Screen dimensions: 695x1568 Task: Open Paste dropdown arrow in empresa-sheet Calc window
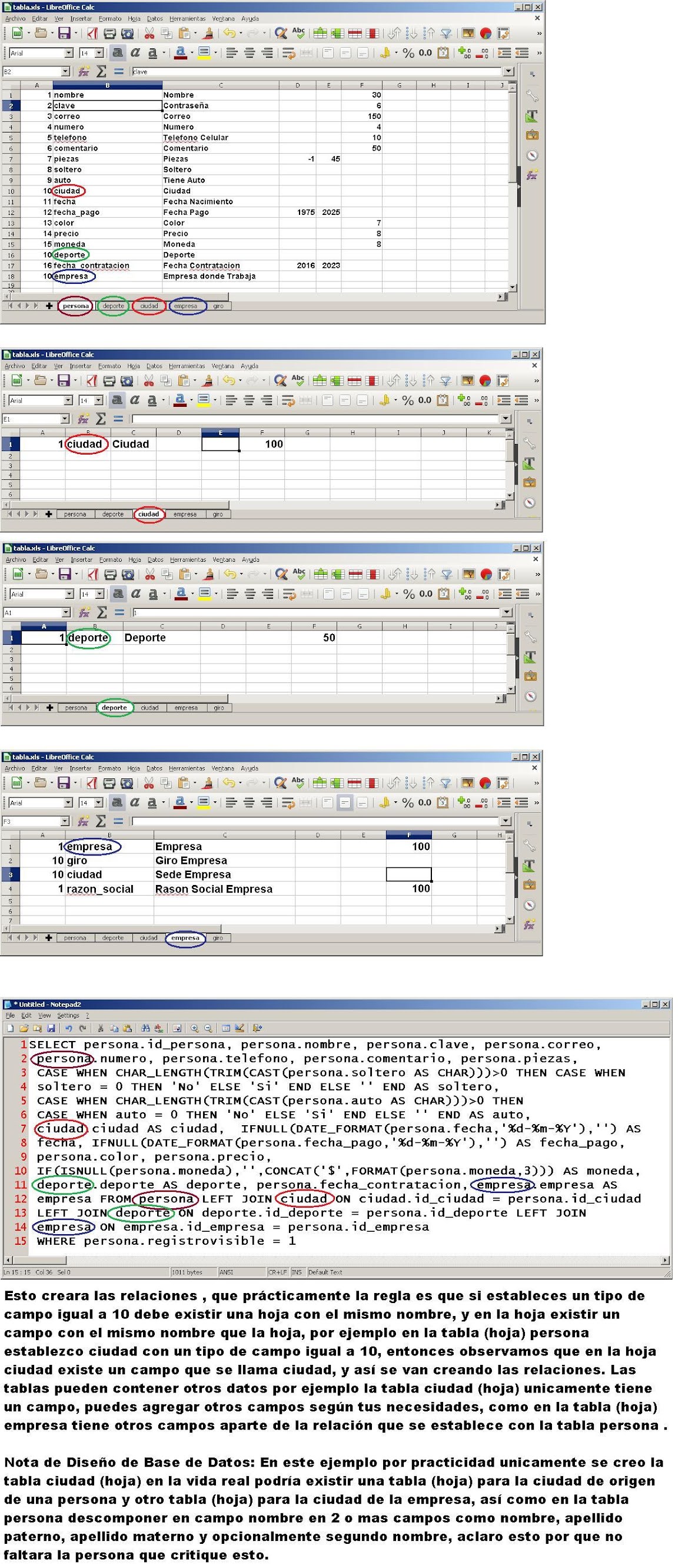click(x=194, y=783)
